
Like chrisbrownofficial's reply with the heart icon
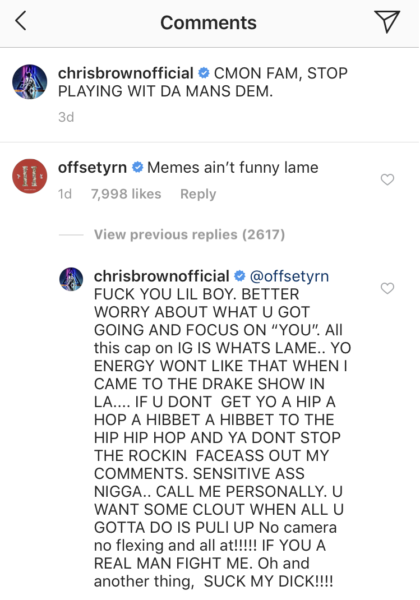387,288
